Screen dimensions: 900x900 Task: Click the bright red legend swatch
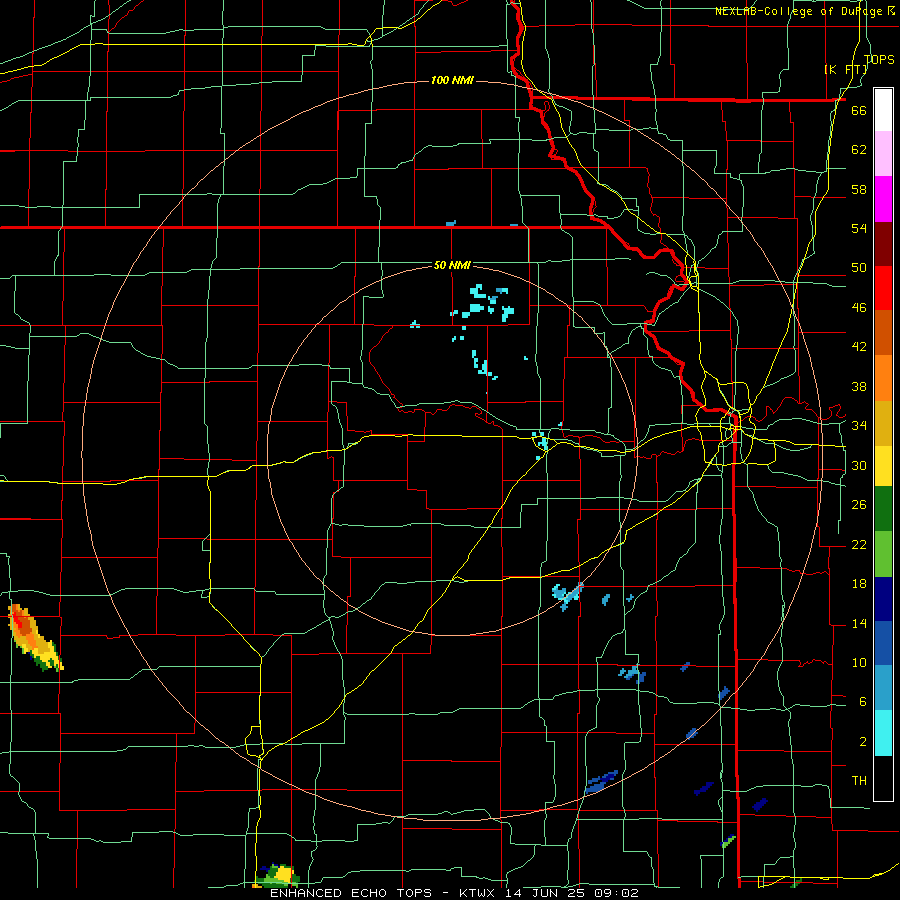[883, 288]
